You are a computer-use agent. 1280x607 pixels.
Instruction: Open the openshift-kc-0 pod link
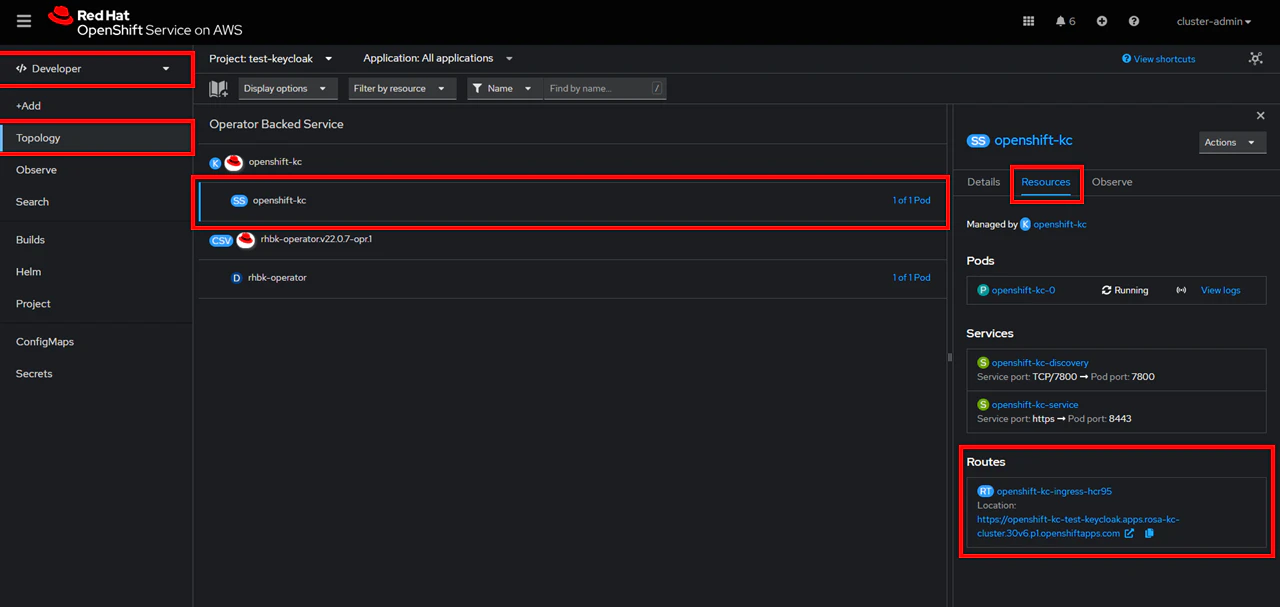1023,290
